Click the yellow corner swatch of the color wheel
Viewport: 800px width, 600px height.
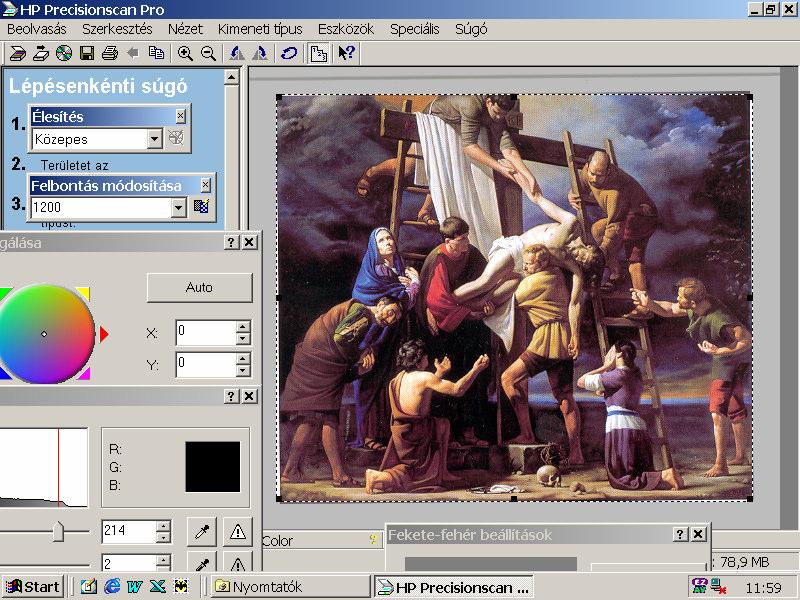coord(84,293)
